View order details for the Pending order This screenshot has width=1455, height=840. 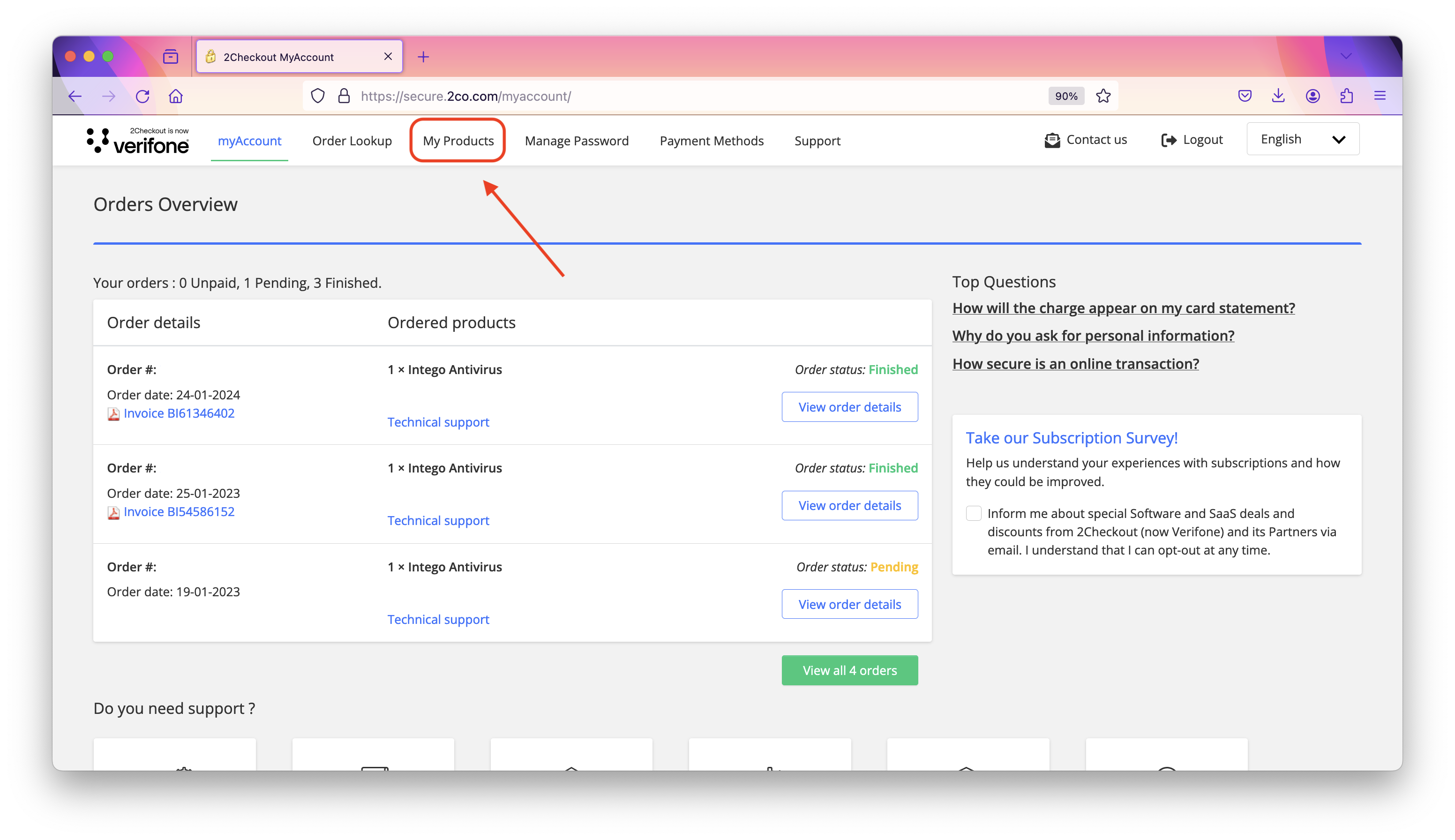click(x=849, y=604)
